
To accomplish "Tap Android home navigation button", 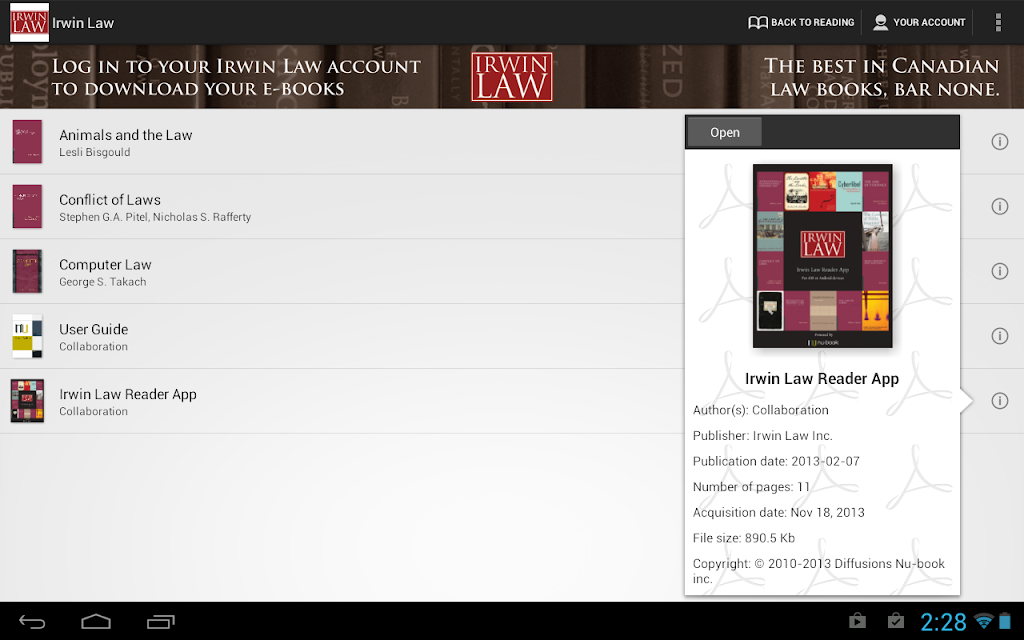I will 96,622.
